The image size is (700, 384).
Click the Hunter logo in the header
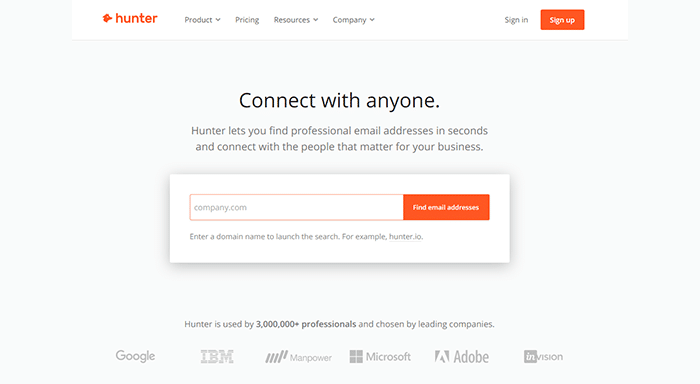click(x=130, y=18)
